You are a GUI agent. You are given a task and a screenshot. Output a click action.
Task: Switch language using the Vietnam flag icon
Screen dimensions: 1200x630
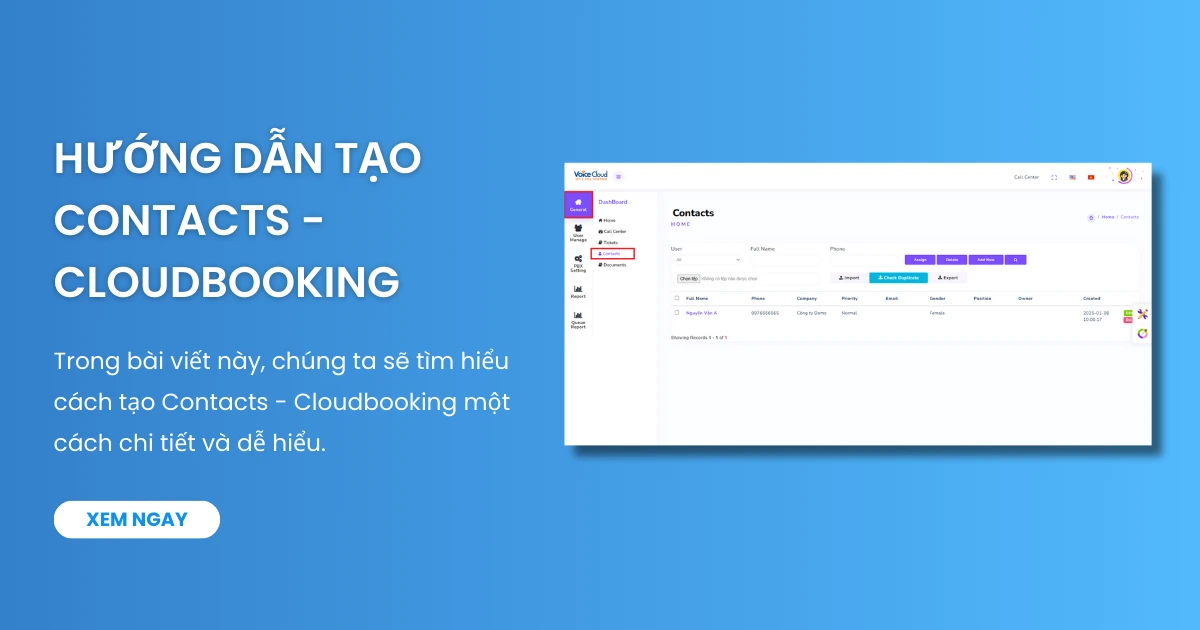click(x=1091, y=177)
